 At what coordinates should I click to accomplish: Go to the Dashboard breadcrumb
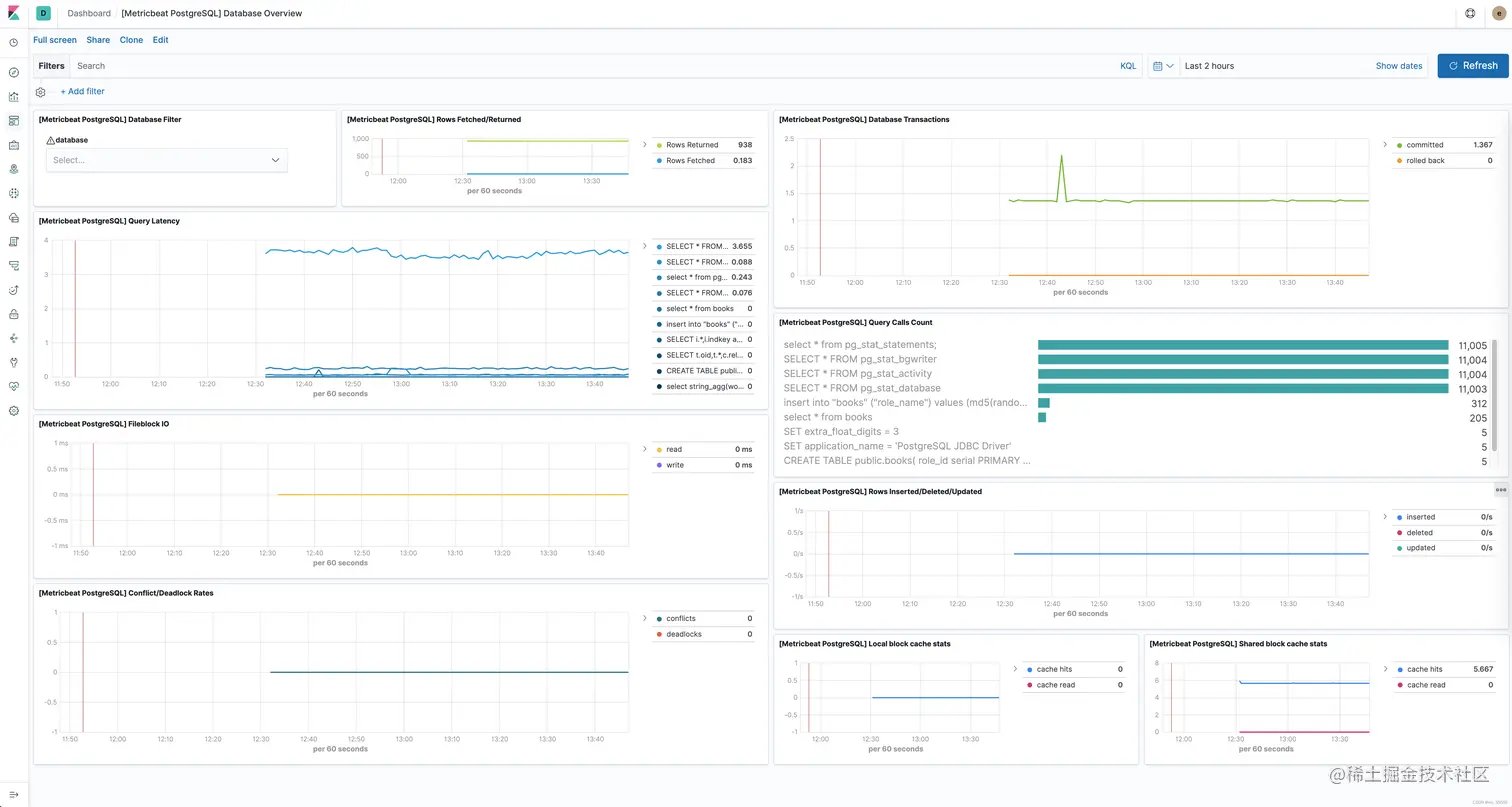tap(89, 13)
